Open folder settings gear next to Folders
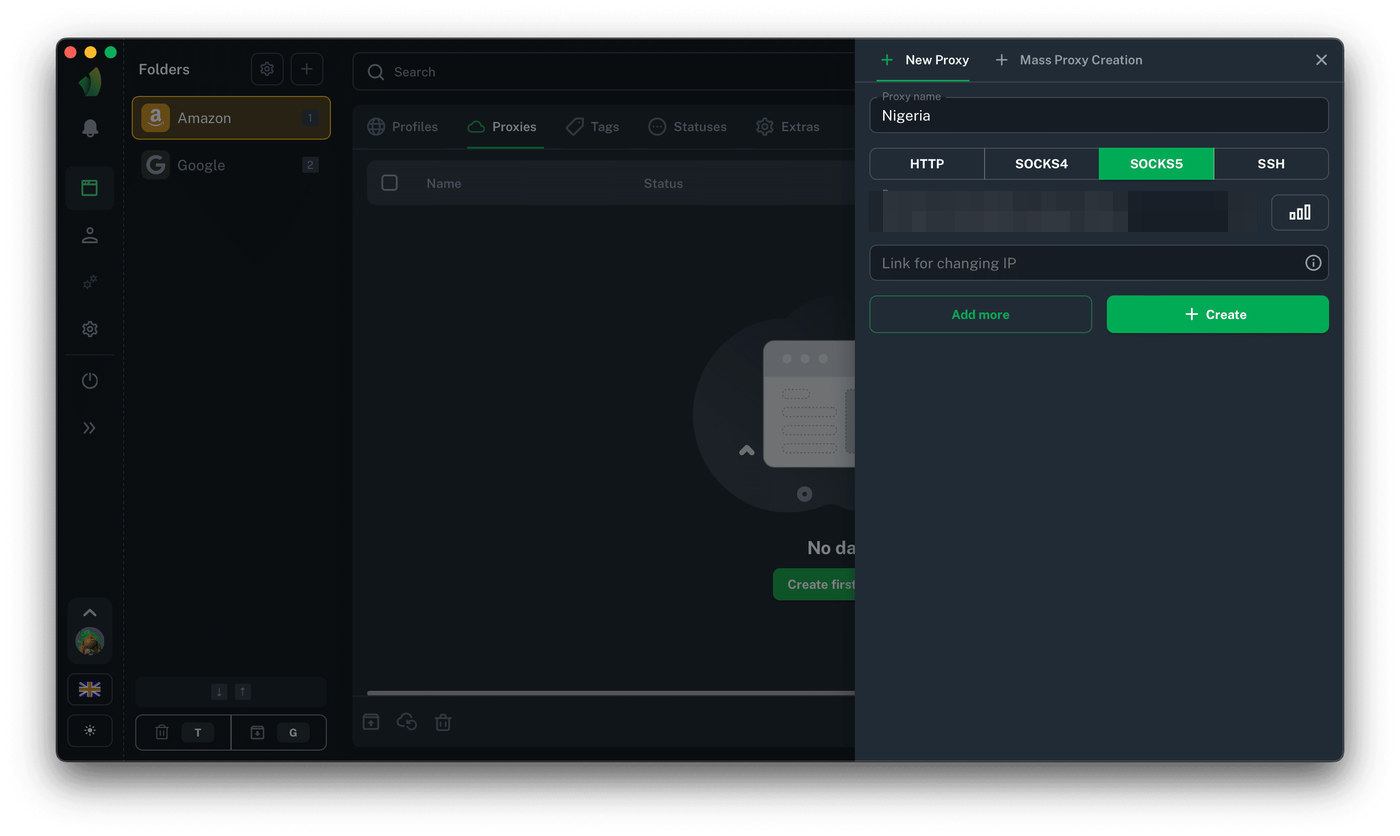 (267, 69)
